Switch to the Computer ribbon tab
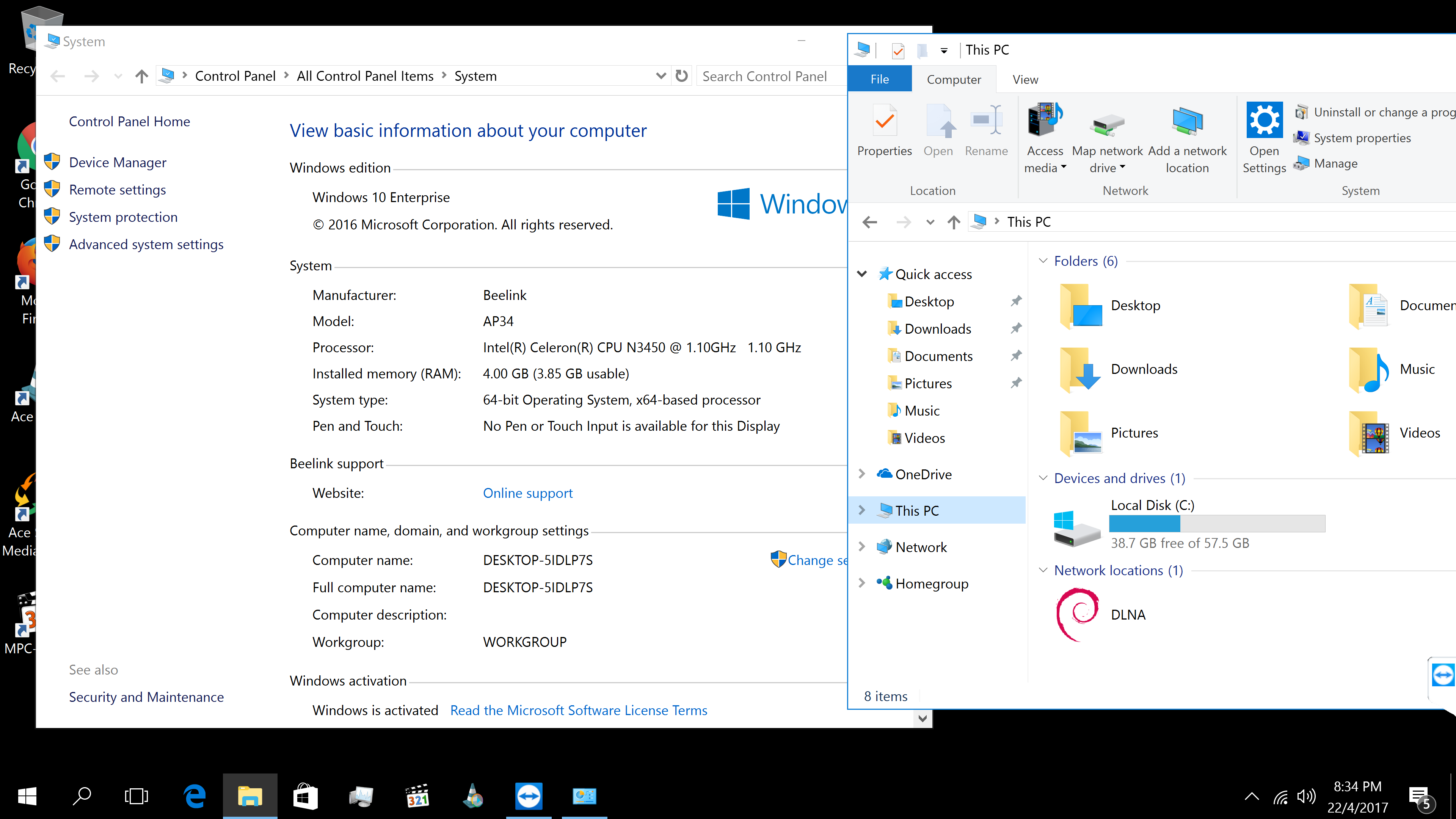Viewport: 1456px width, 819px height. pyautogui.click(x=954, y=80)
